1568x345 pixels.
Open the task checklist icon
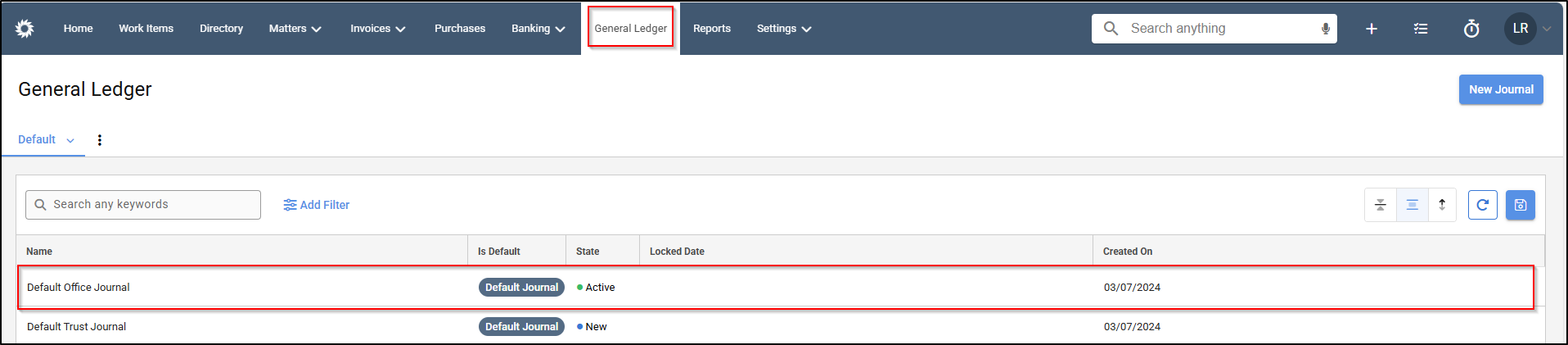(1421, 29)
